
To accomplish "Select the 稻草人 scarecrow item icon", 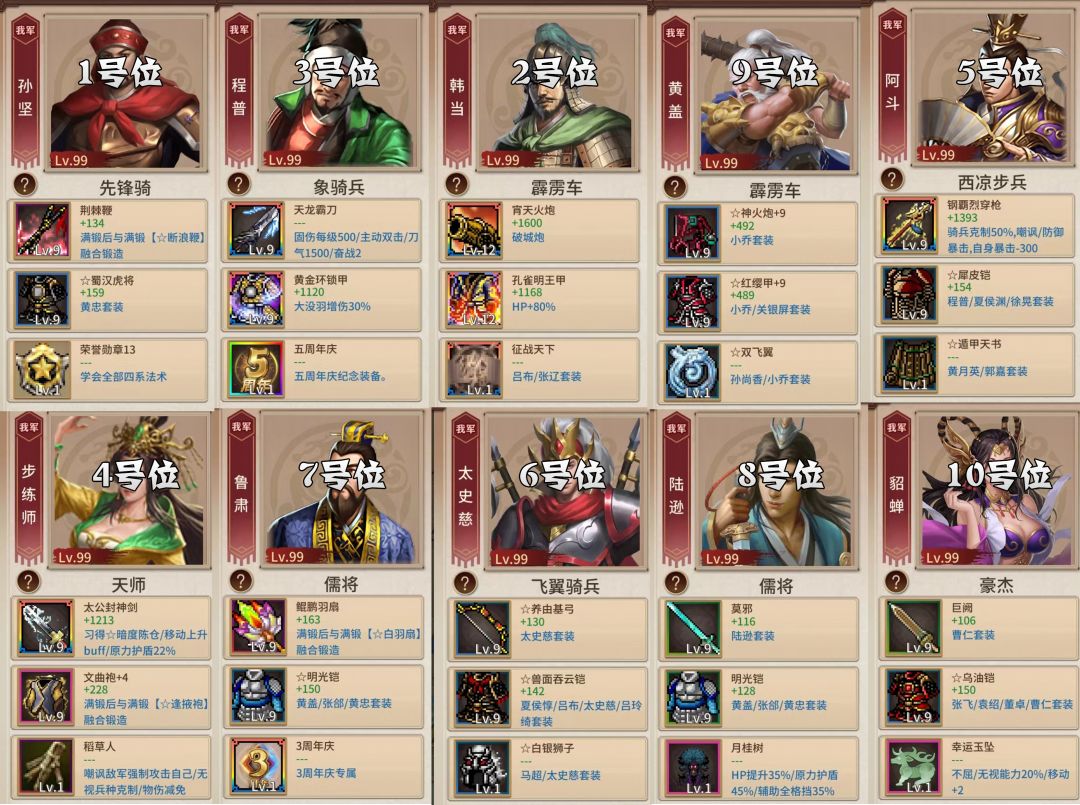I will click(45, 766).
